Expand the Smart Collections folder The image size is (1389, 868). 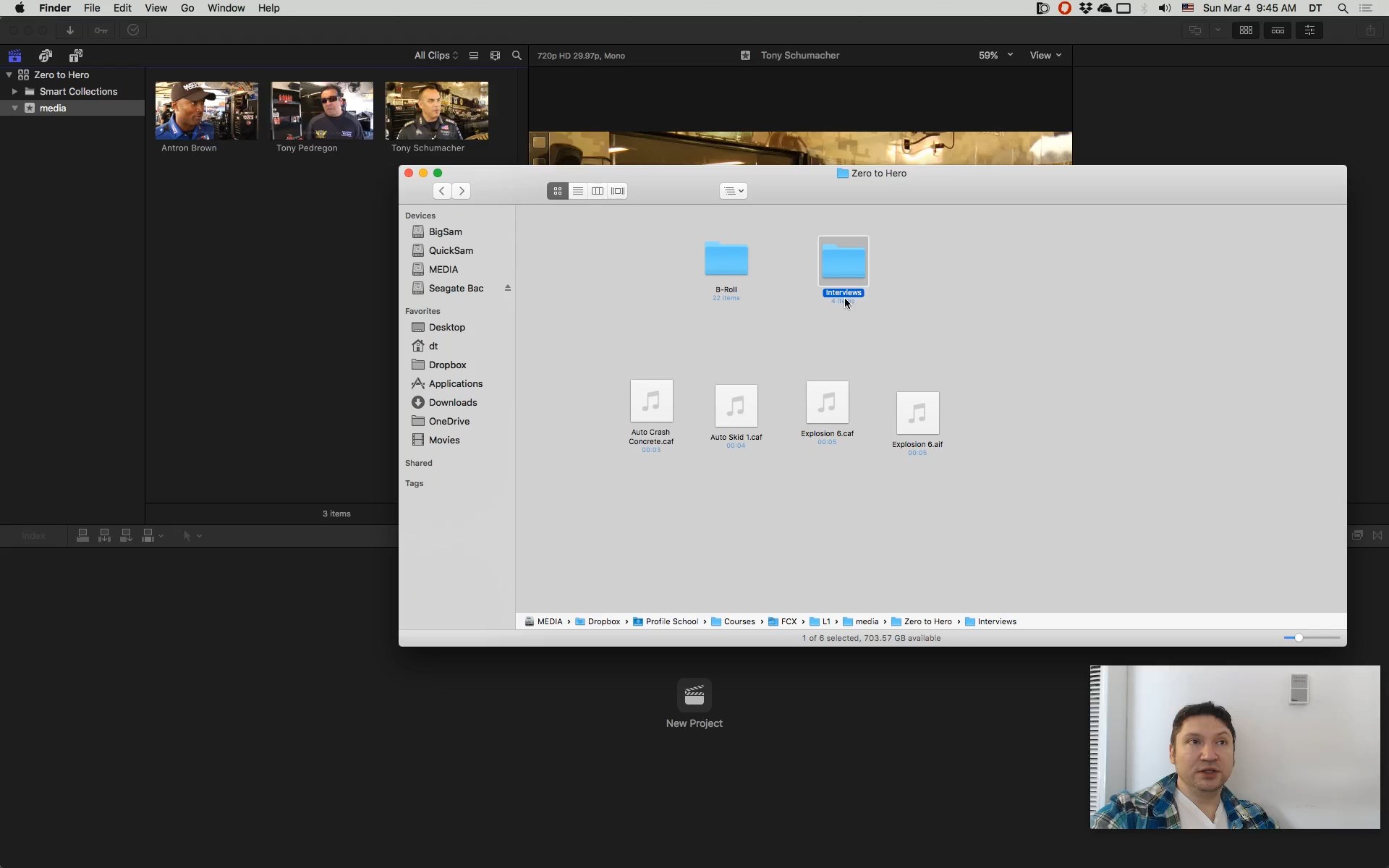click(x=14, y=92)
